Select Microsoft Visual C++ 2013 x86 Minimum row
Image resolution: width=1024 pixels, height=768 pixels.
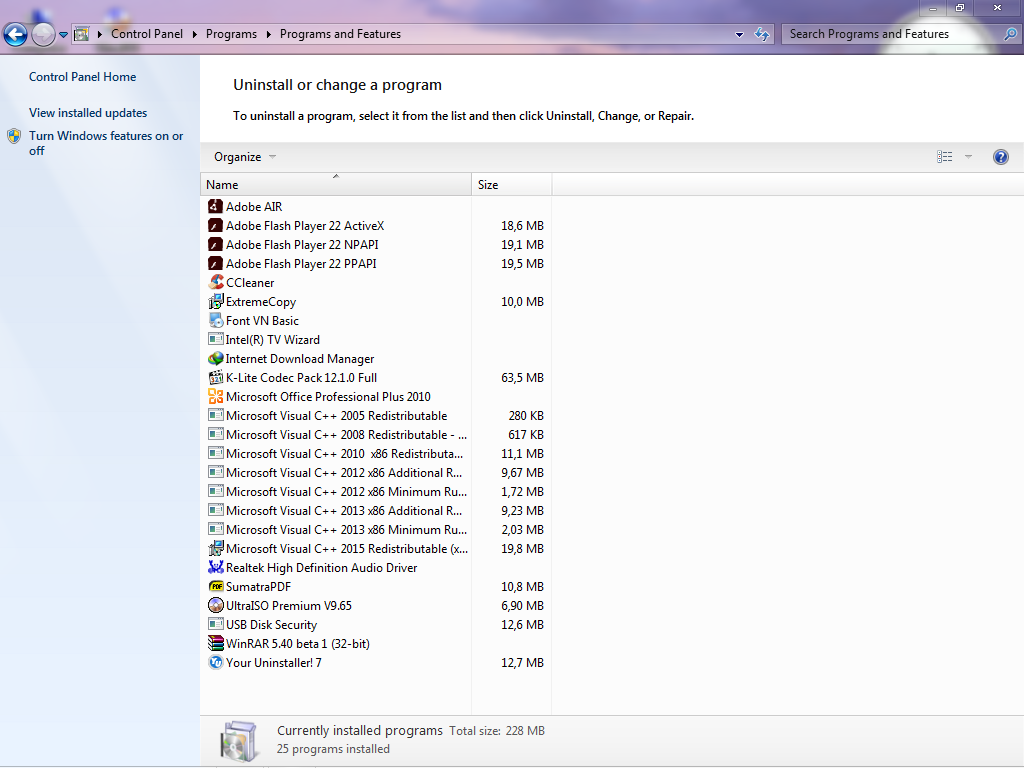click(376, 530)
